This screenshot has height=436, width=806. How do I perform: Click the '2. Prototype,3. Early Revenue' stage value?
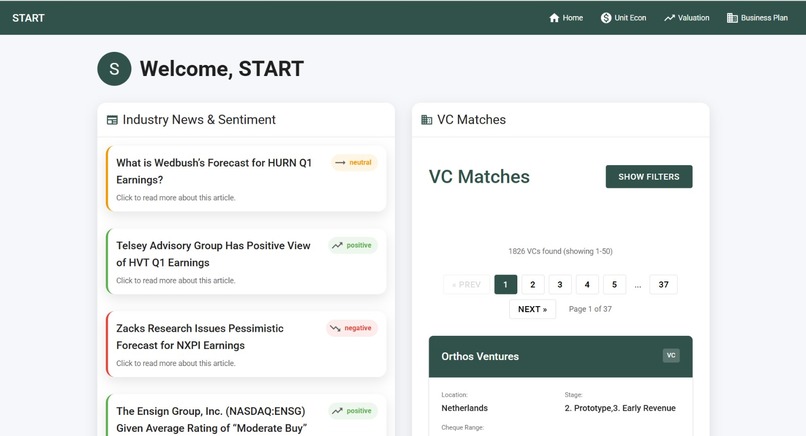pos(620,408)
